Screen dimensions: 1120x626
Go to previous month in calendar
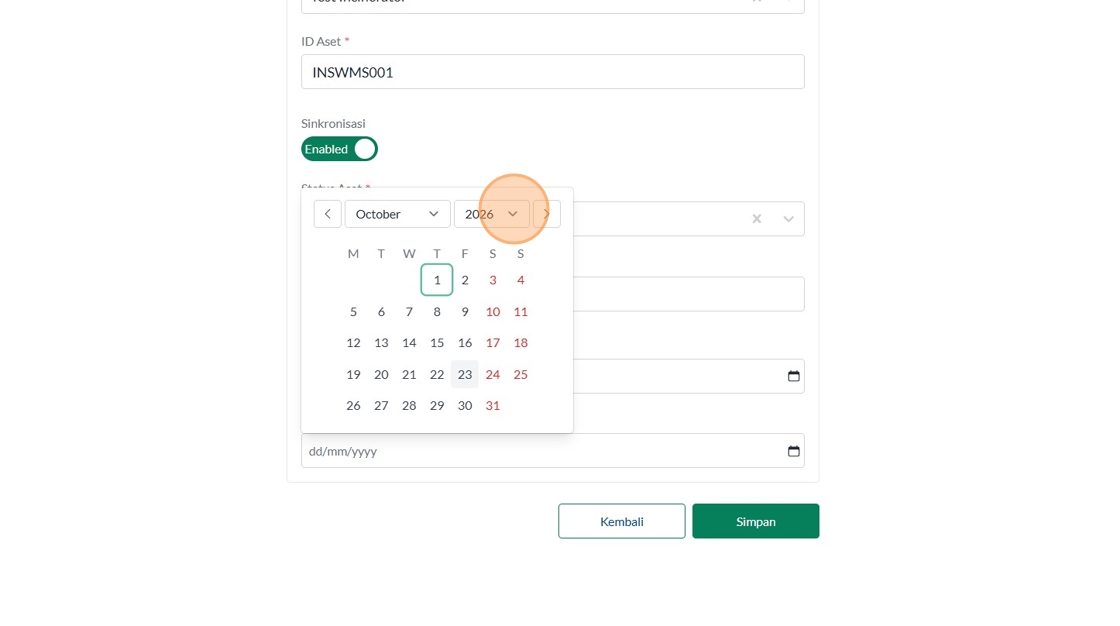point(327,214)
